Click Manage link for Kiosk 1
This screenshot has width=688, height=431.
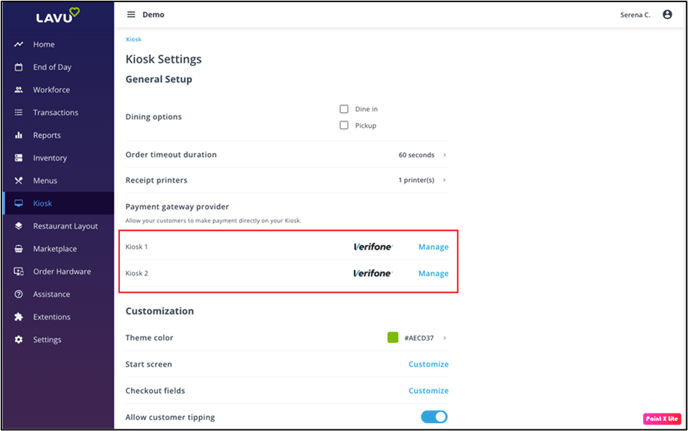(x=433, y=247)
